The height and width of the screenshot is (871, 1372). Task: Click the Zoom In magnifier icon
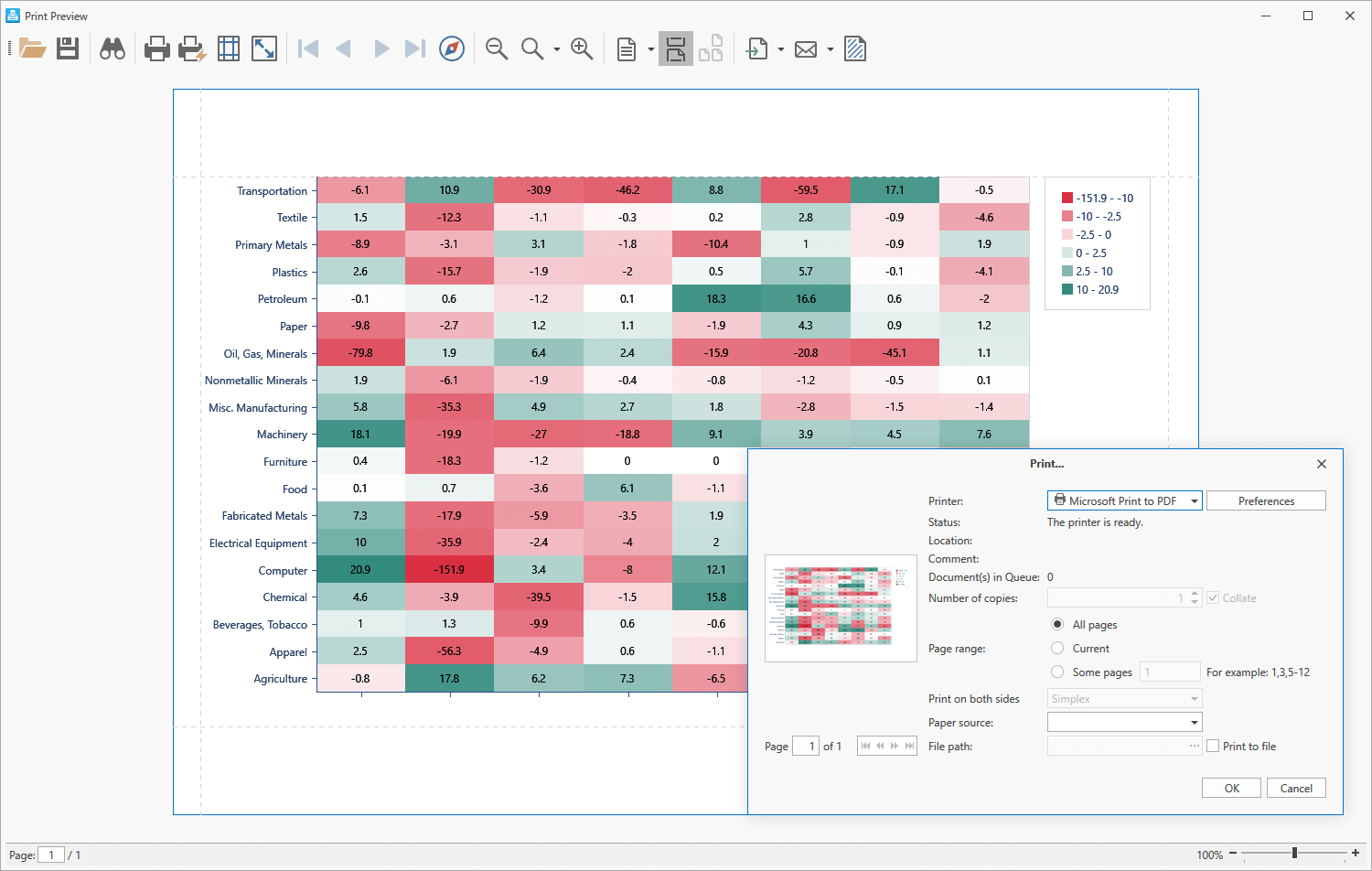[x=582, y=48]
